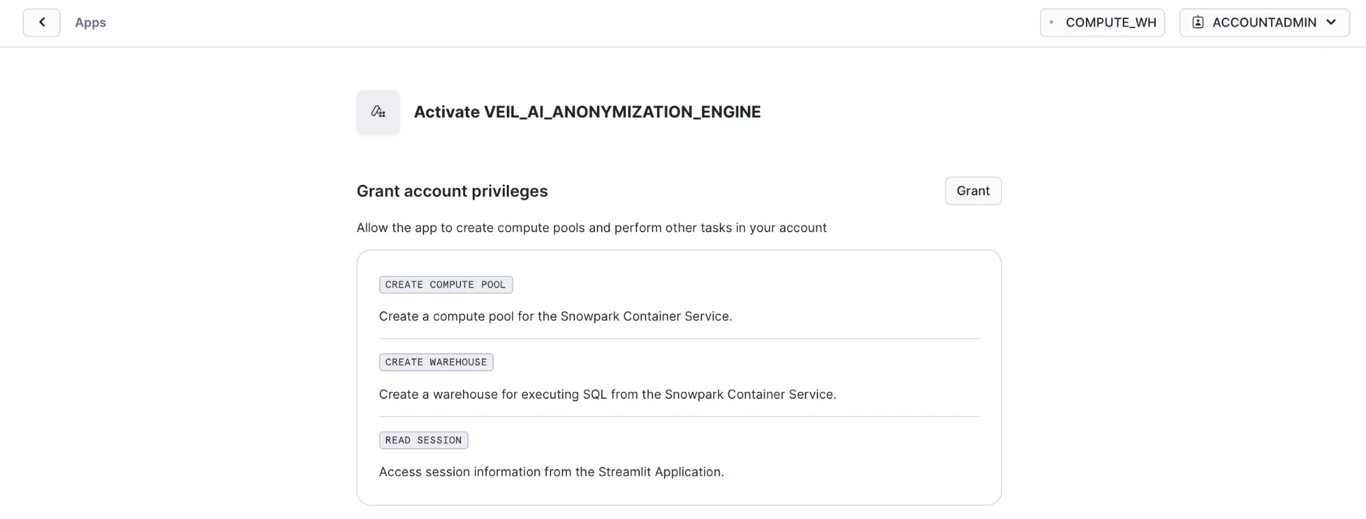
Task: Open the ACCOUNTADMIN role switcher label
Action: [1264, 22]
